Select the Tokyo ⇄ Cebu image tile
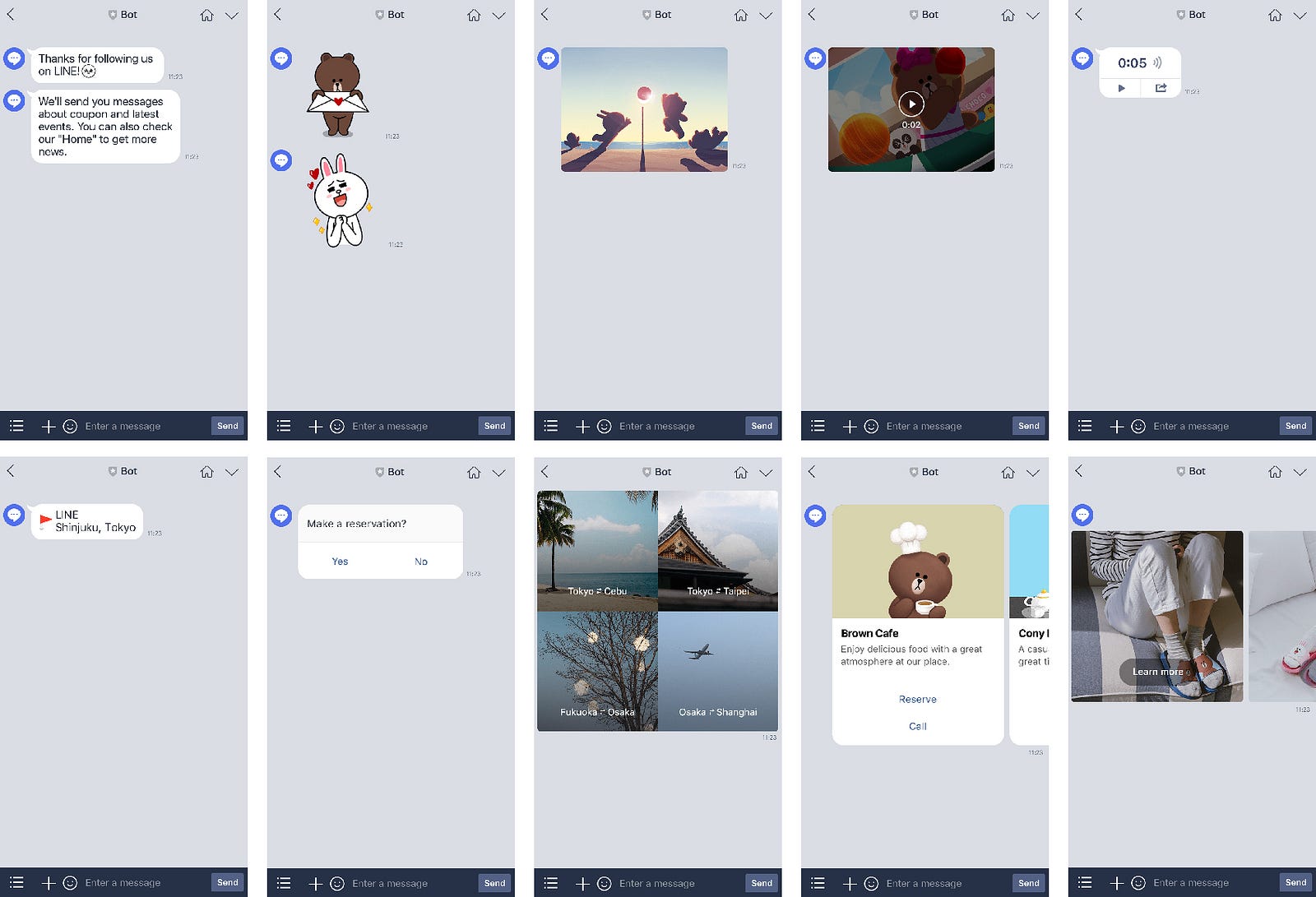 [x=597, y=551]
